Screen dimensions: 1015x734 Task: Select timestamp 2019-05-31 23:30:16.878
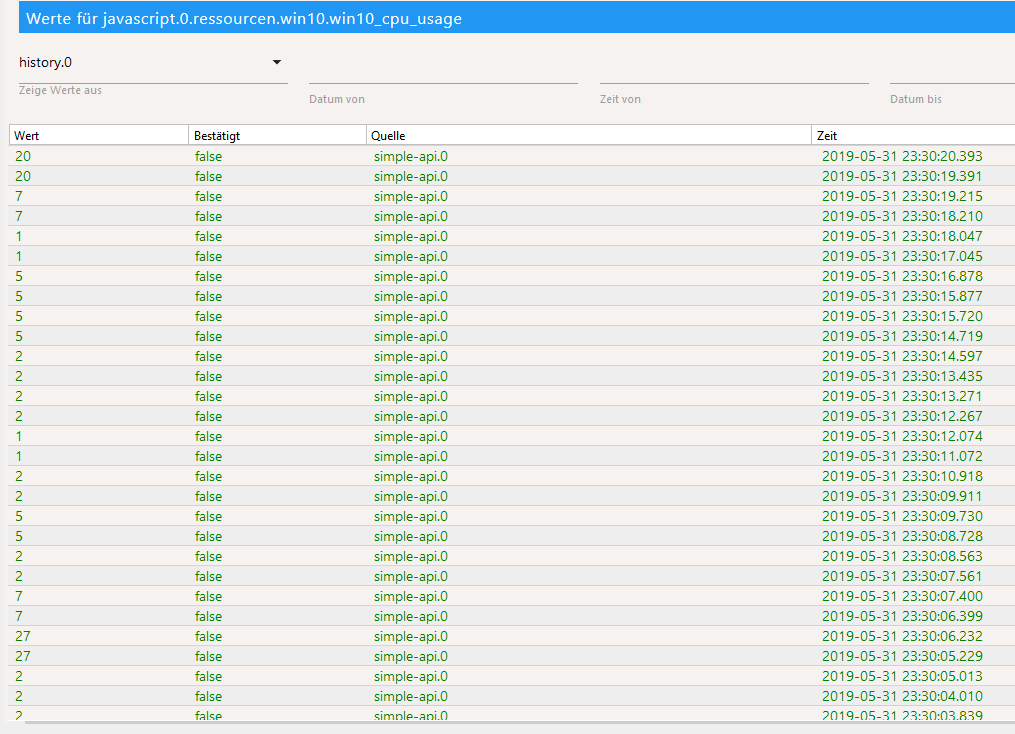[x=902, y=276]
